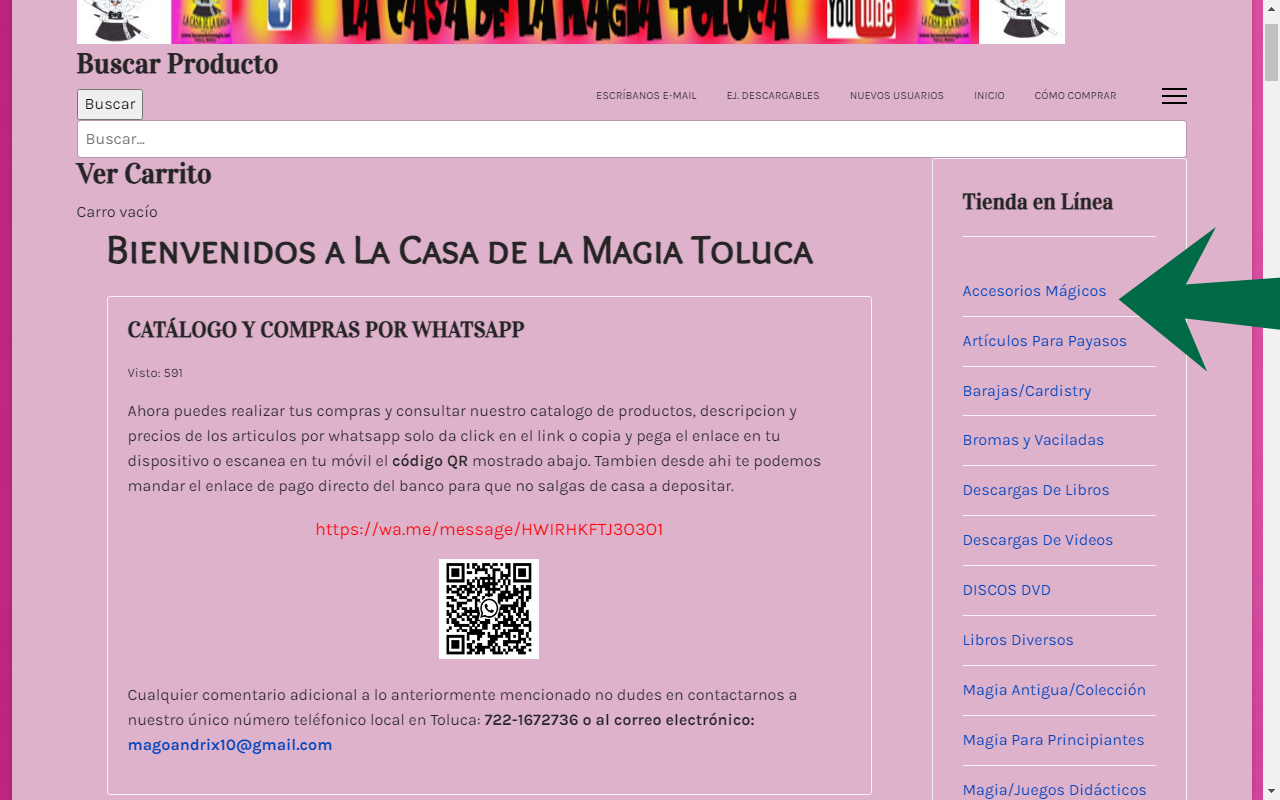The image size is (1280, 800).
Task: Select Nuevos Usuarios in the navigation
Action: click(x=897, y=96)
